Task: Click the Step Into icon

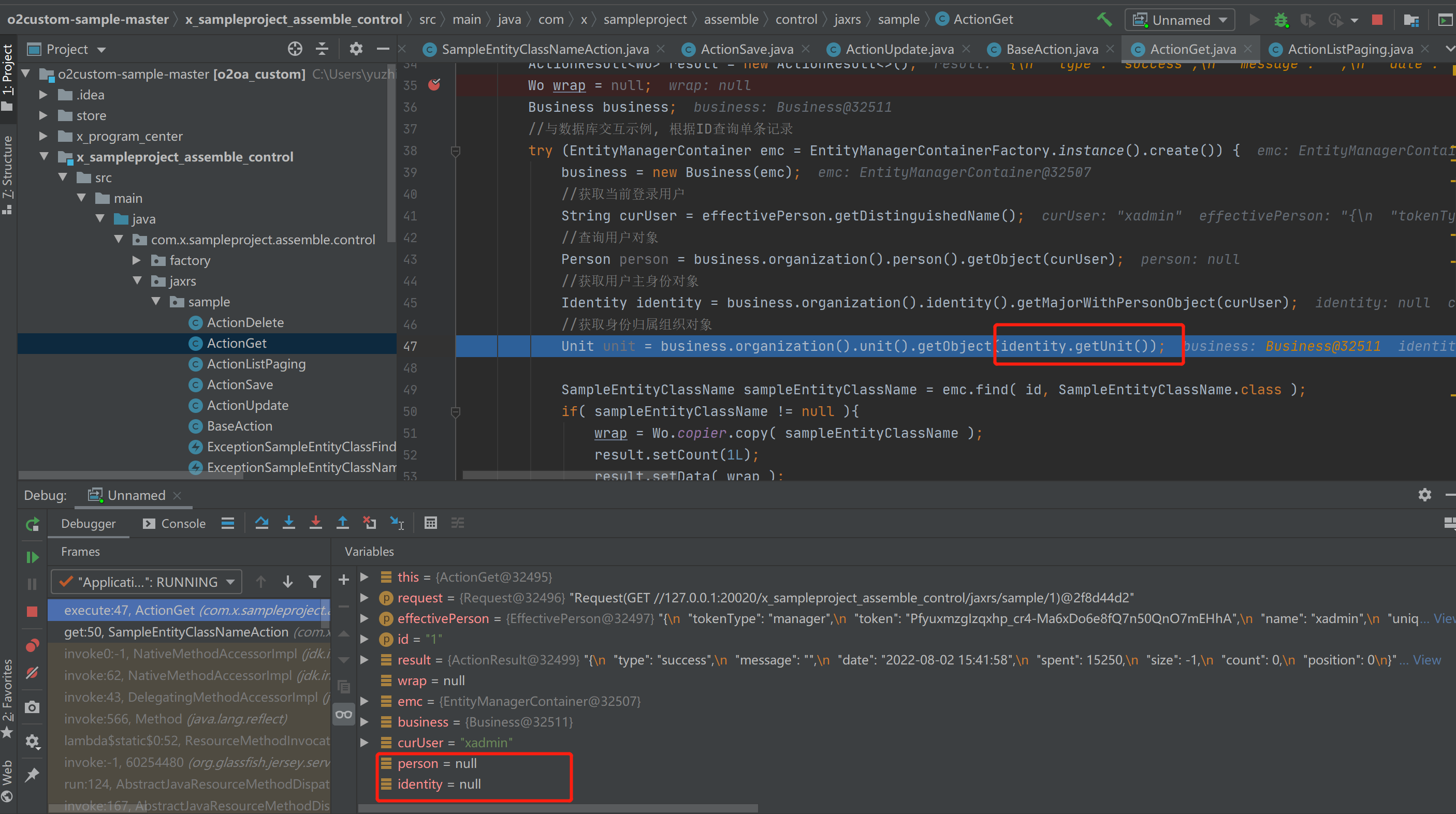Action: 289,523
